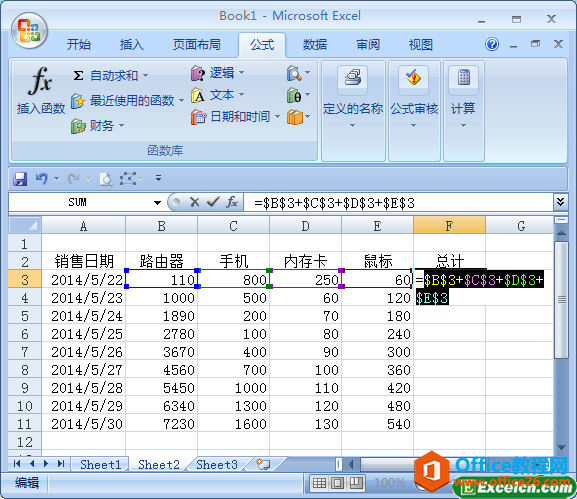Open the Calculation group
The height and width of the screenshot is (499, 577).
(x=463, y=110)
